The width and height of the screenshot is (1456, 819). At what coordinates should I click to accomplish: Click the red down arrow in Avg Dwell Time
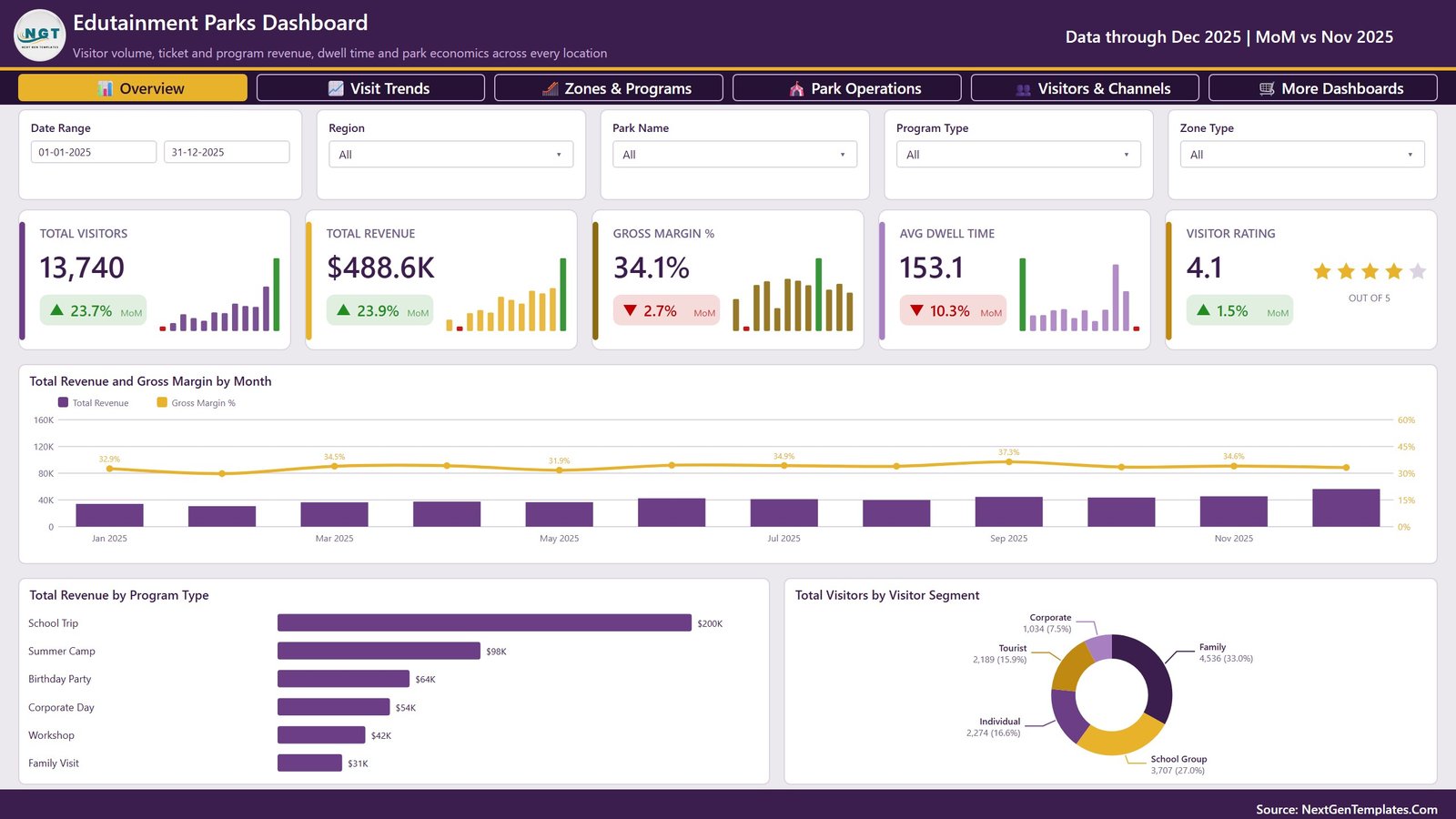coord(916,310)
